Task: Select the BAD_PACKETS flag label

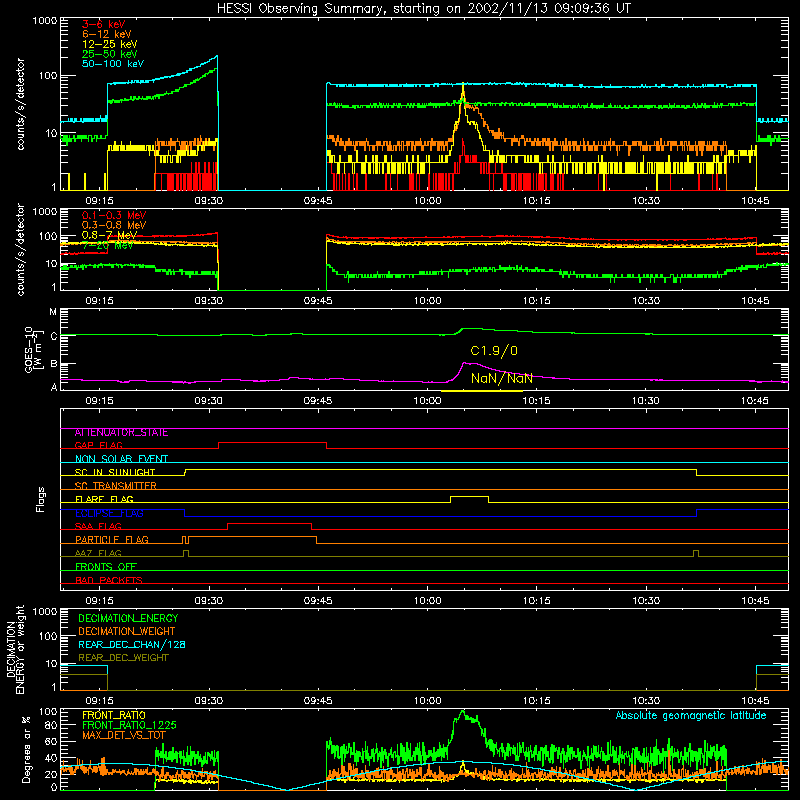Action: [109, 580]
